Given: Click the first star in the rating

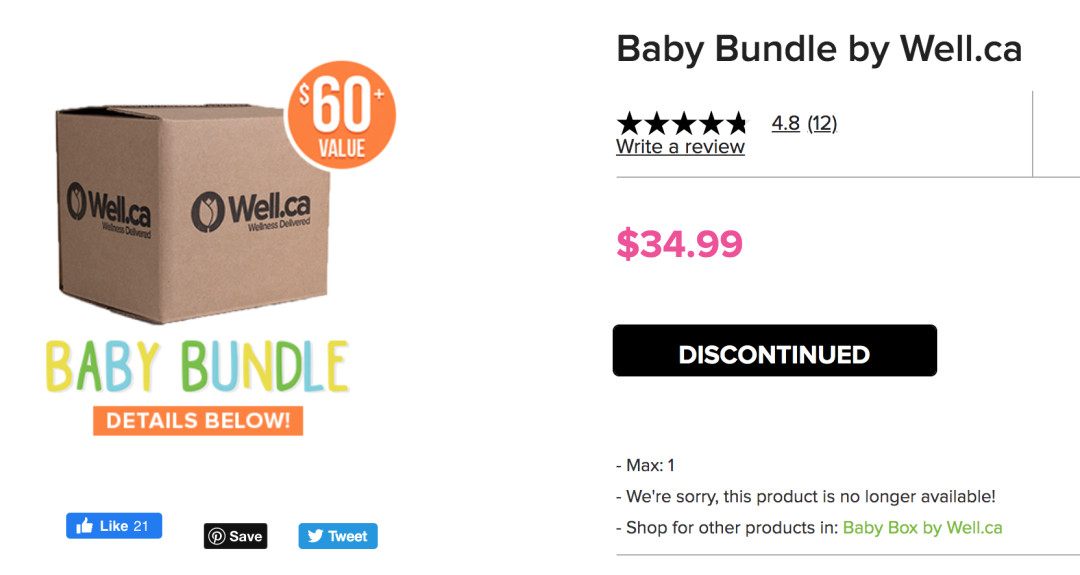Looking at the screenshot, I should tap(629, 124).
